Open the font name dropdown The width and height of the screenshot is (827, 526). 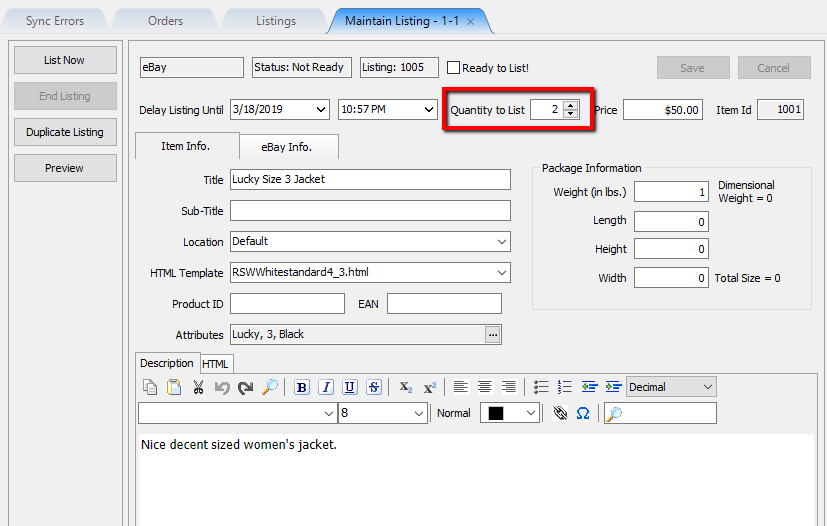click(329, 413)
